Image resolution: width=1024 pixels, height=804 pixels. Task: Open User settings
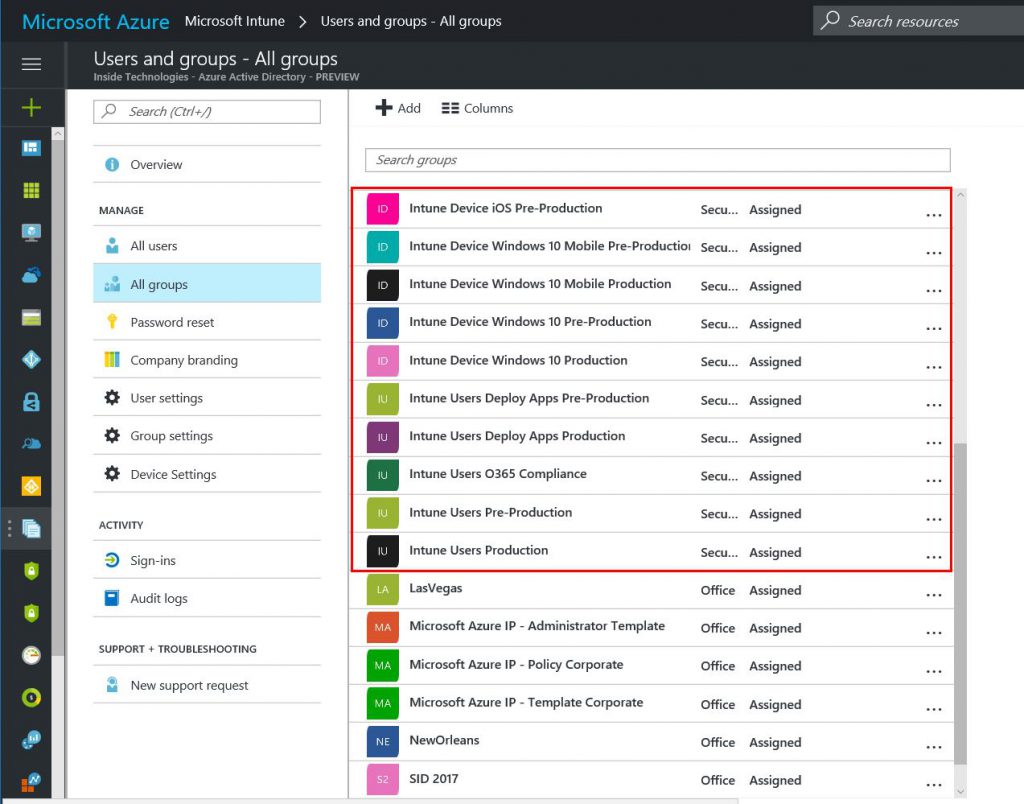207,398
